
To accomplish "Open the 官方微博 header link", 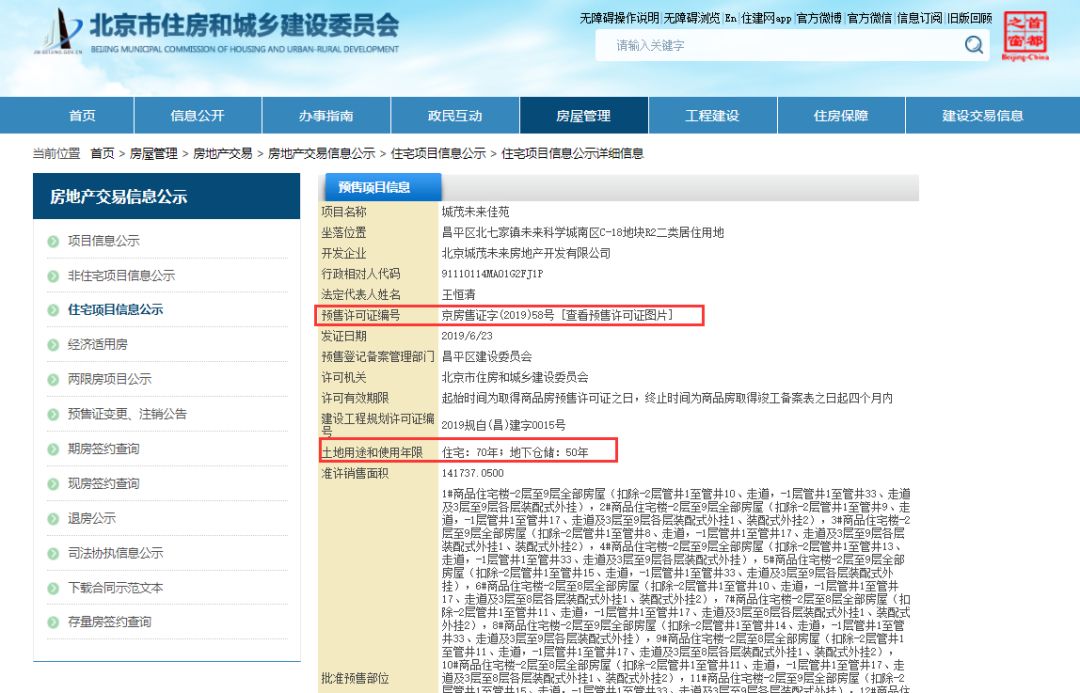I will (x=817, y=17).
